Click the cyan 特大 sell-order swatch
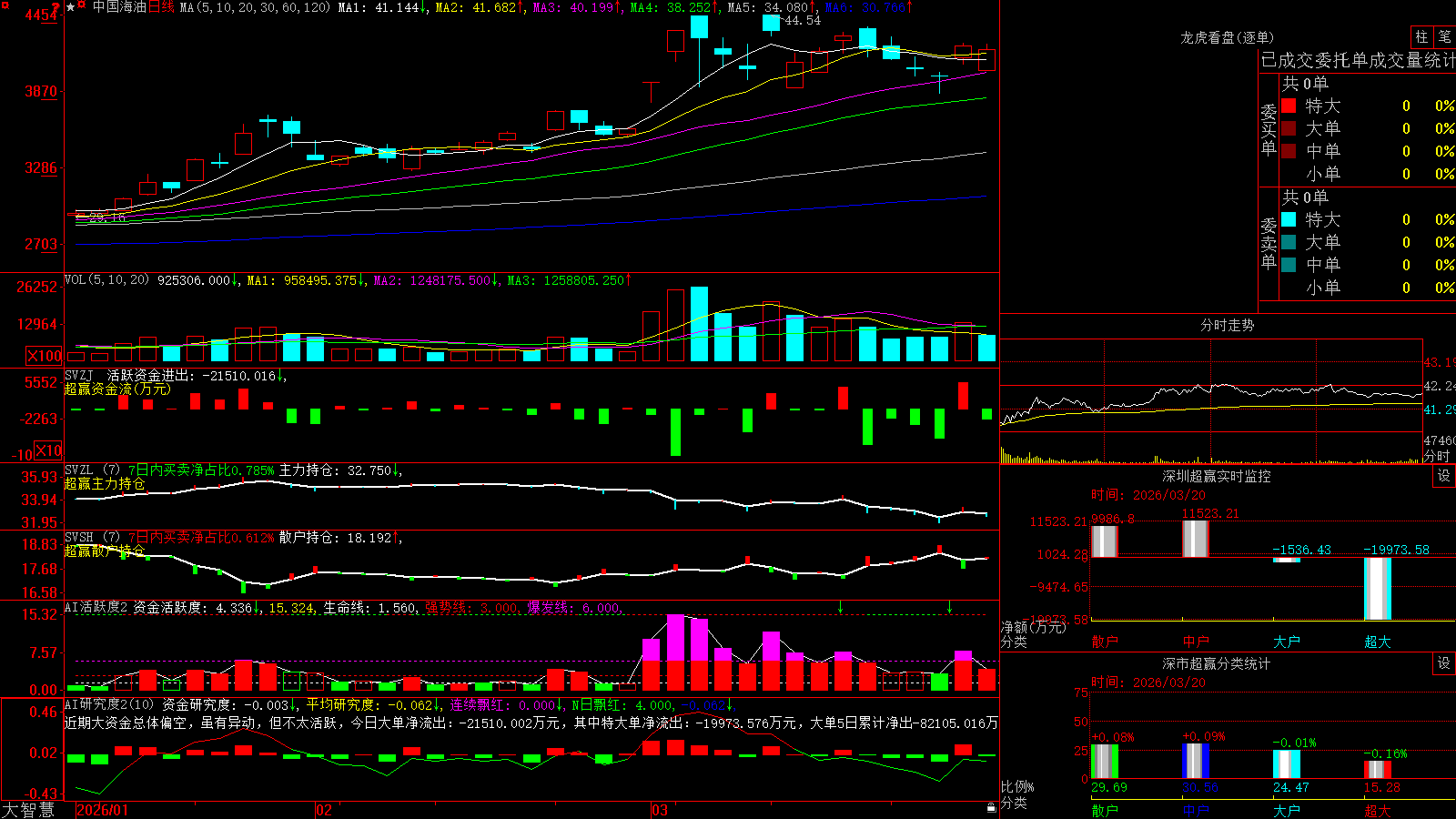1456x819 pixels. coord(1289,219)
